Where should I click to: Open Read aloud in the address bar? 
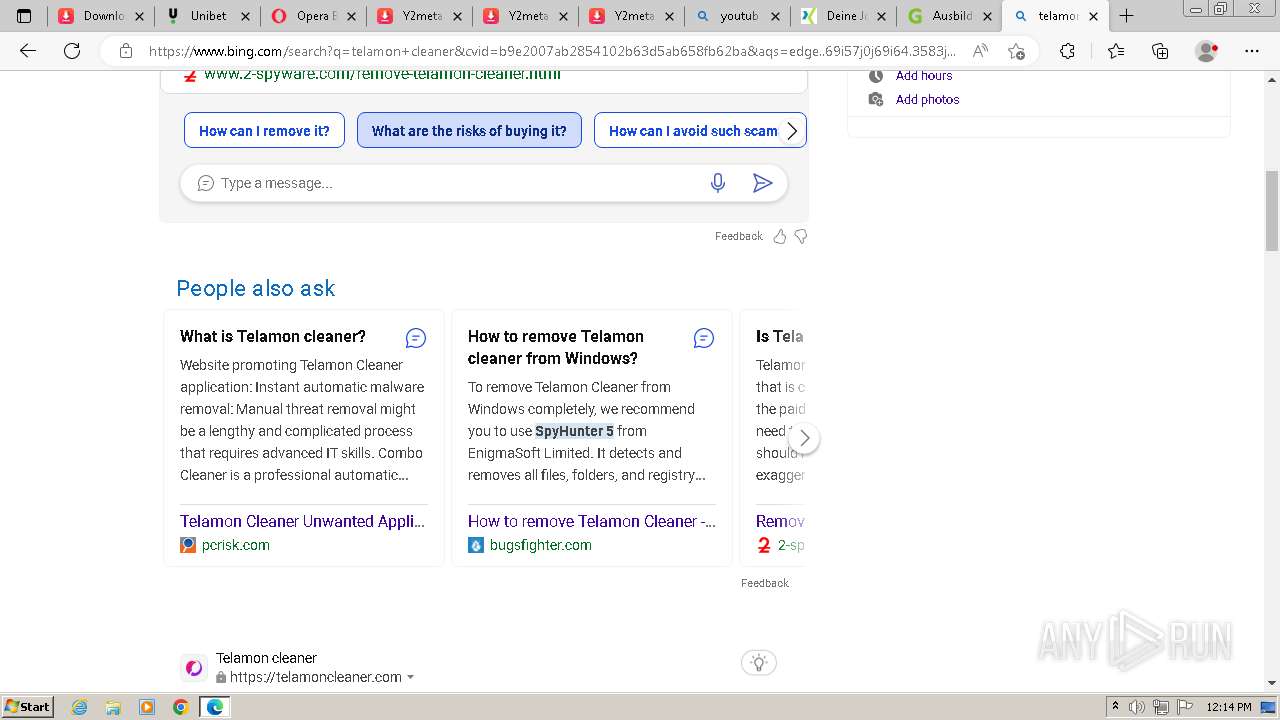[x=980, y=51]
